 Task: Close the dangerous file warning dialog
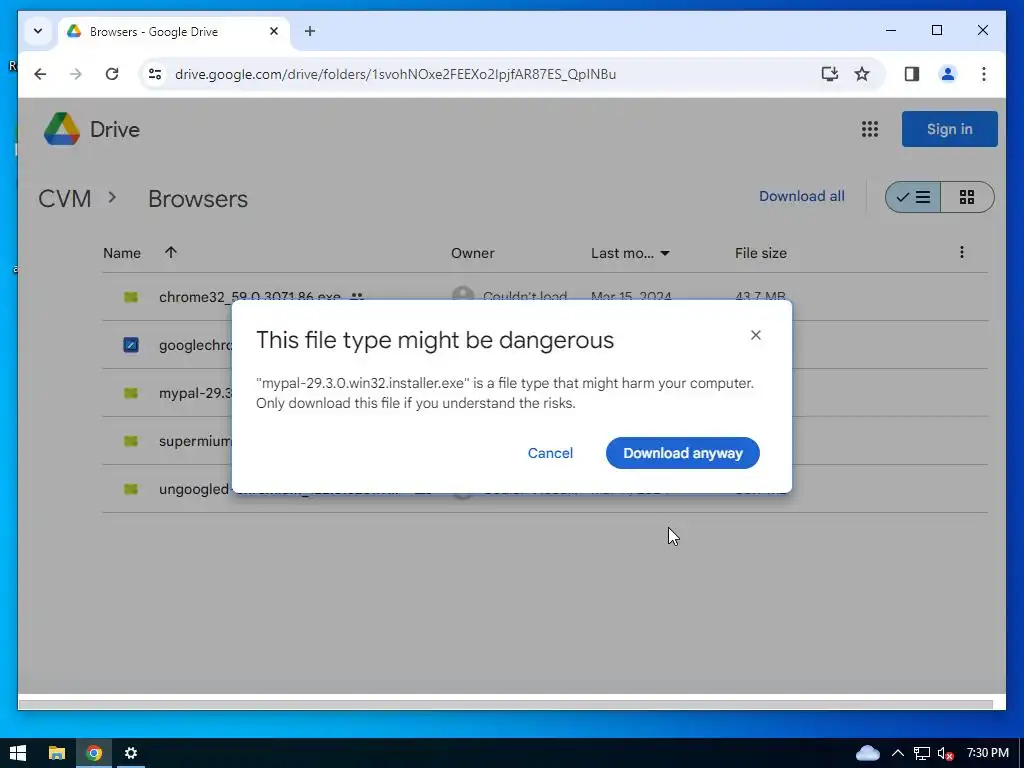[756, 335]
